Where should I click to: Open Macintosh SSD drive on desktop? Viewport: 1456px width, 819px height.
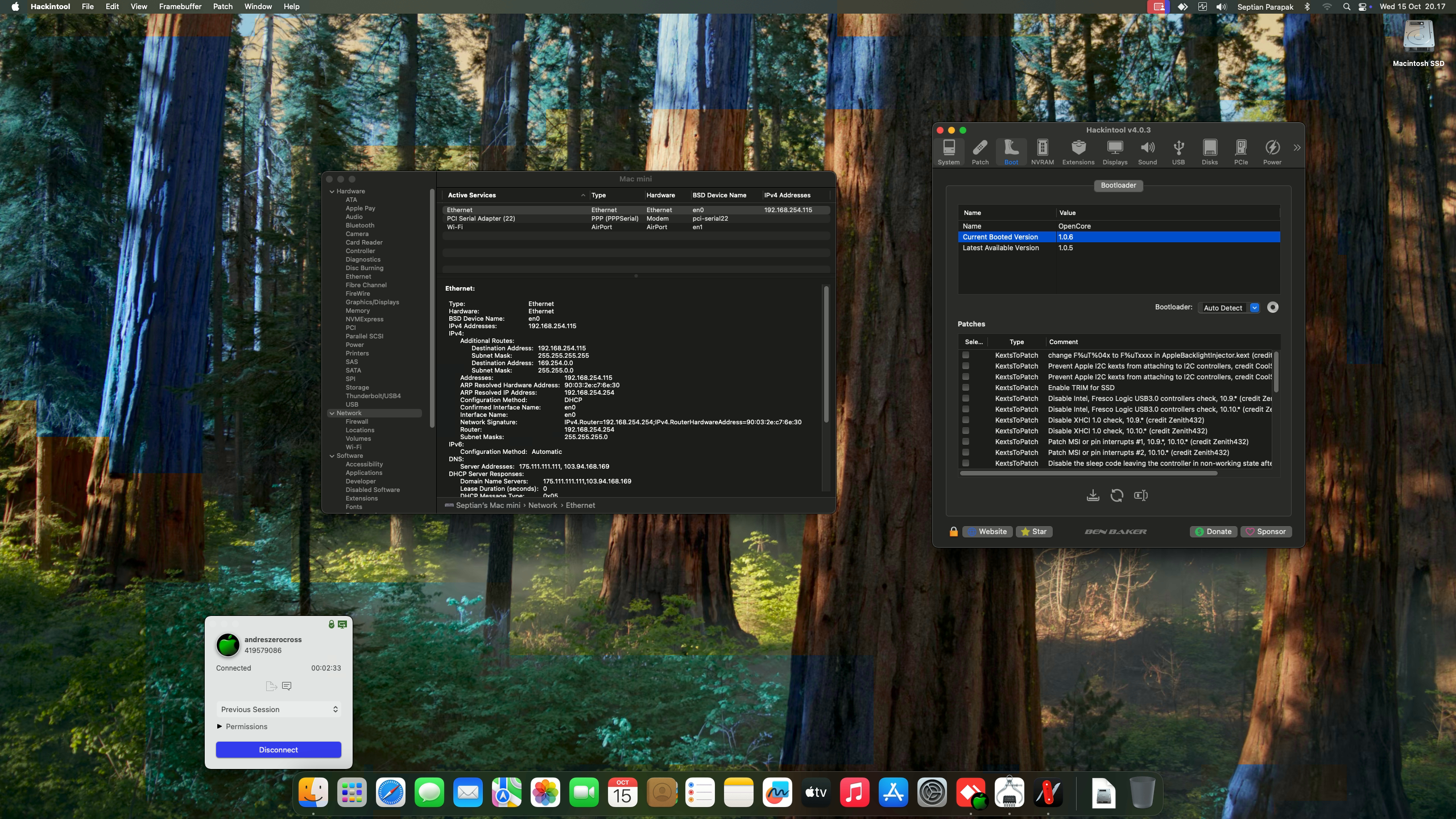1418,44
